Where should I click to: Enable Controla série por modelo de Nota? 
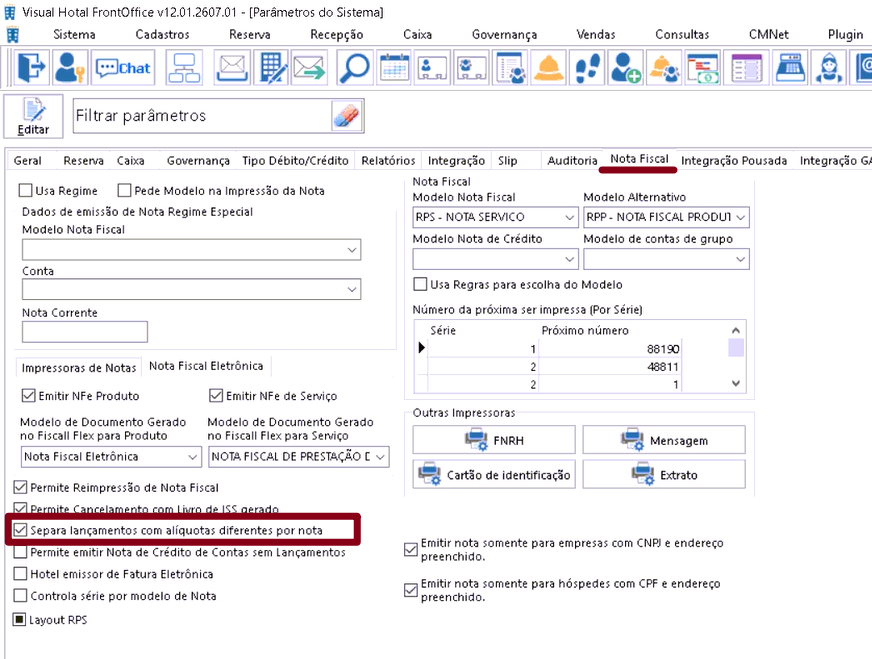21,596
